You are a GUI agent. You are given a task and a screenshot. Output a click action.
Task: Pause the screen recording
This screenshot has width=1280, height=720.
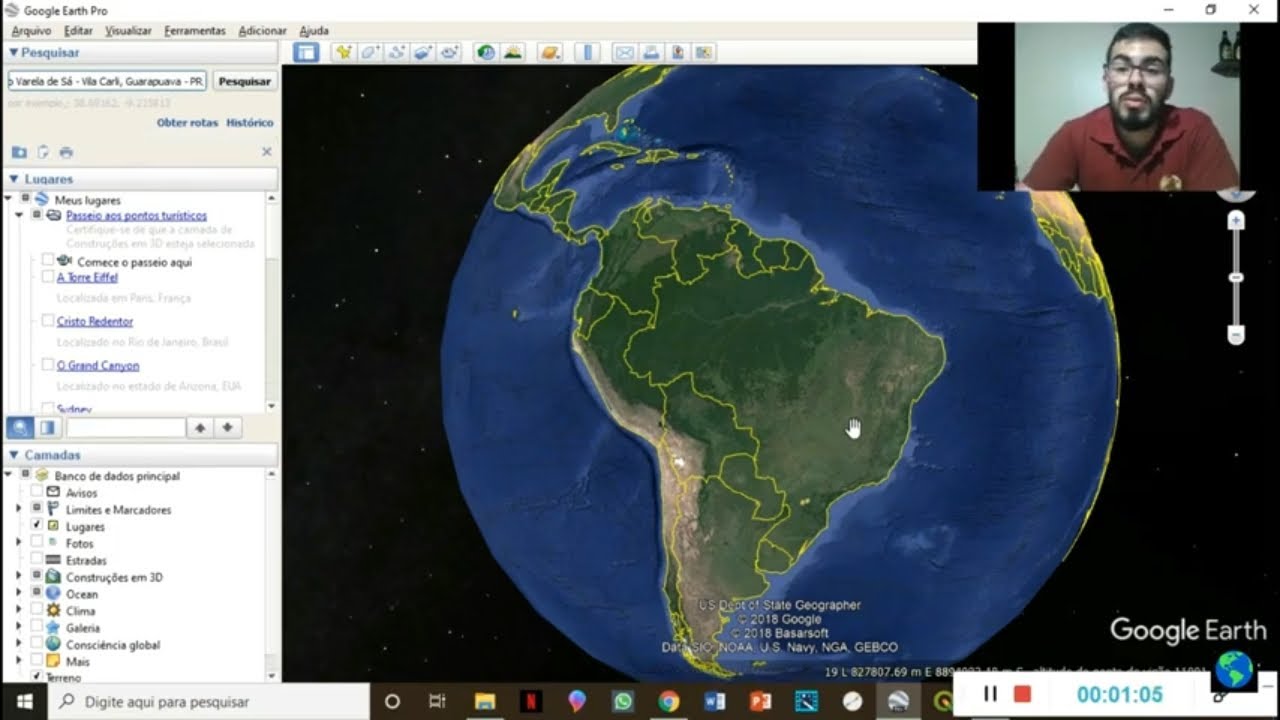coord(990,694)
